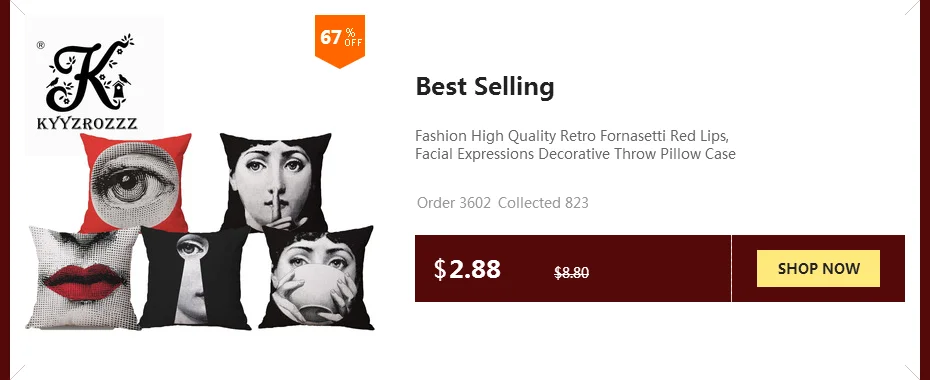This screenshot has height=380, width=930.
Task: Click the $2.88 sale price
Action: click(467, 269)
